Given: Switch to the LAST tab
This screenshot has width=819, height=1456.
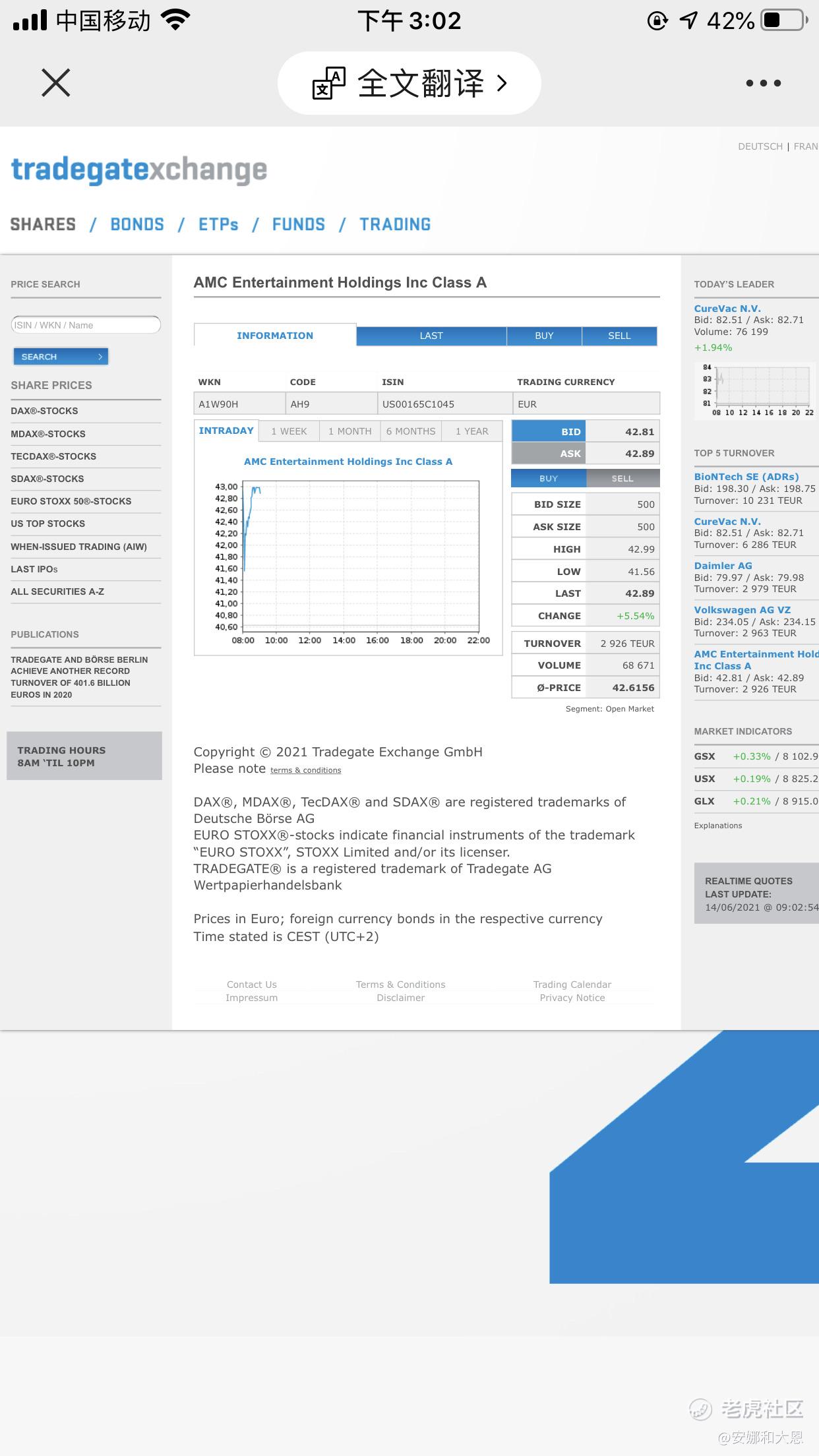Looking at the screenshot, I should 431,336.
